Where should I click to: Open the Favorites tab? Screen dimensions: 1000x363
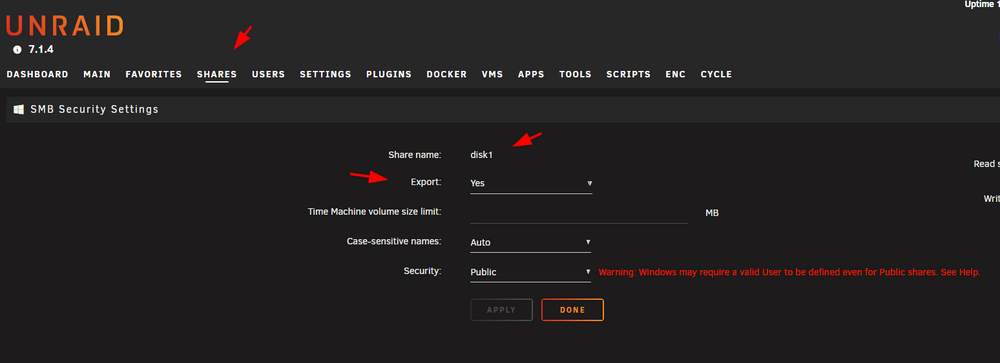pyautogui.click(x=154, y=74)
